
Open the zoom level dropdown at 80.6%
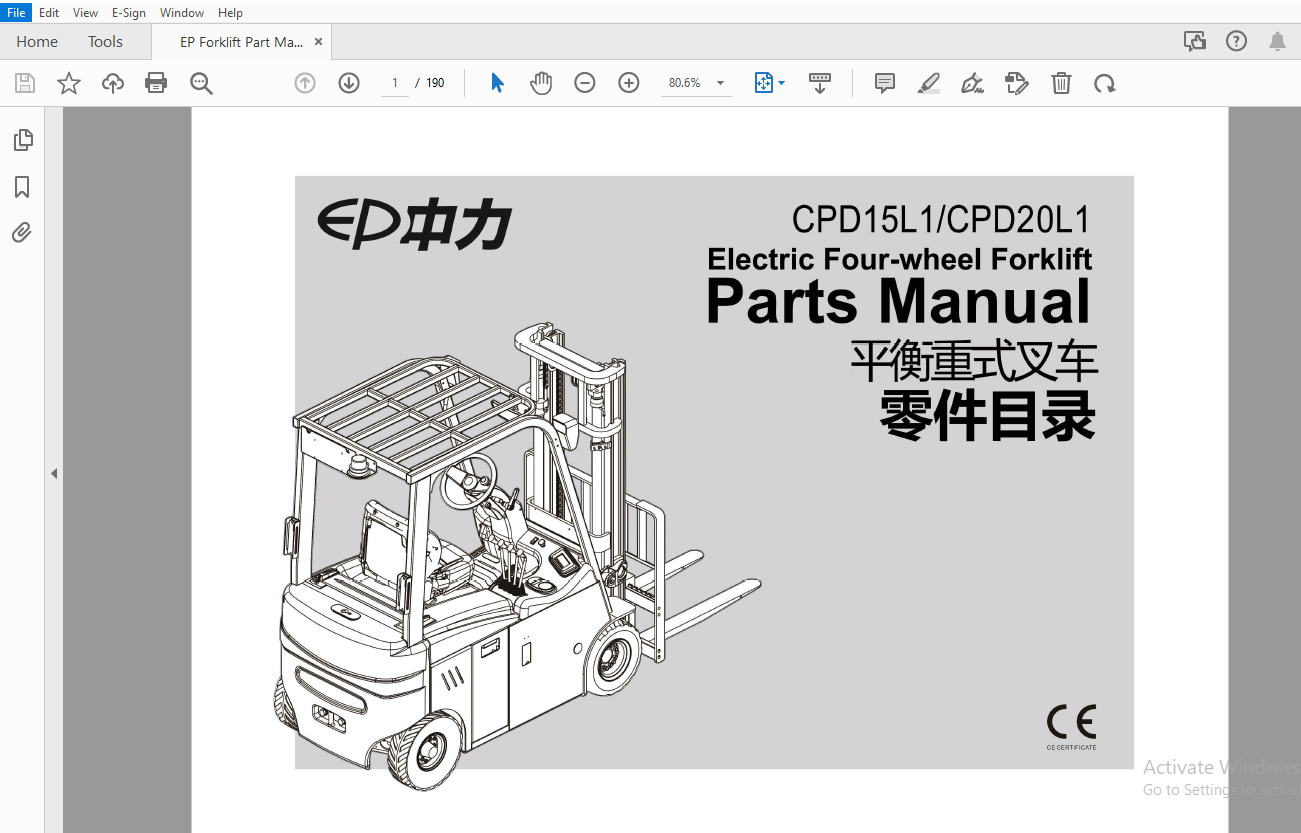(x=720, y=83)
